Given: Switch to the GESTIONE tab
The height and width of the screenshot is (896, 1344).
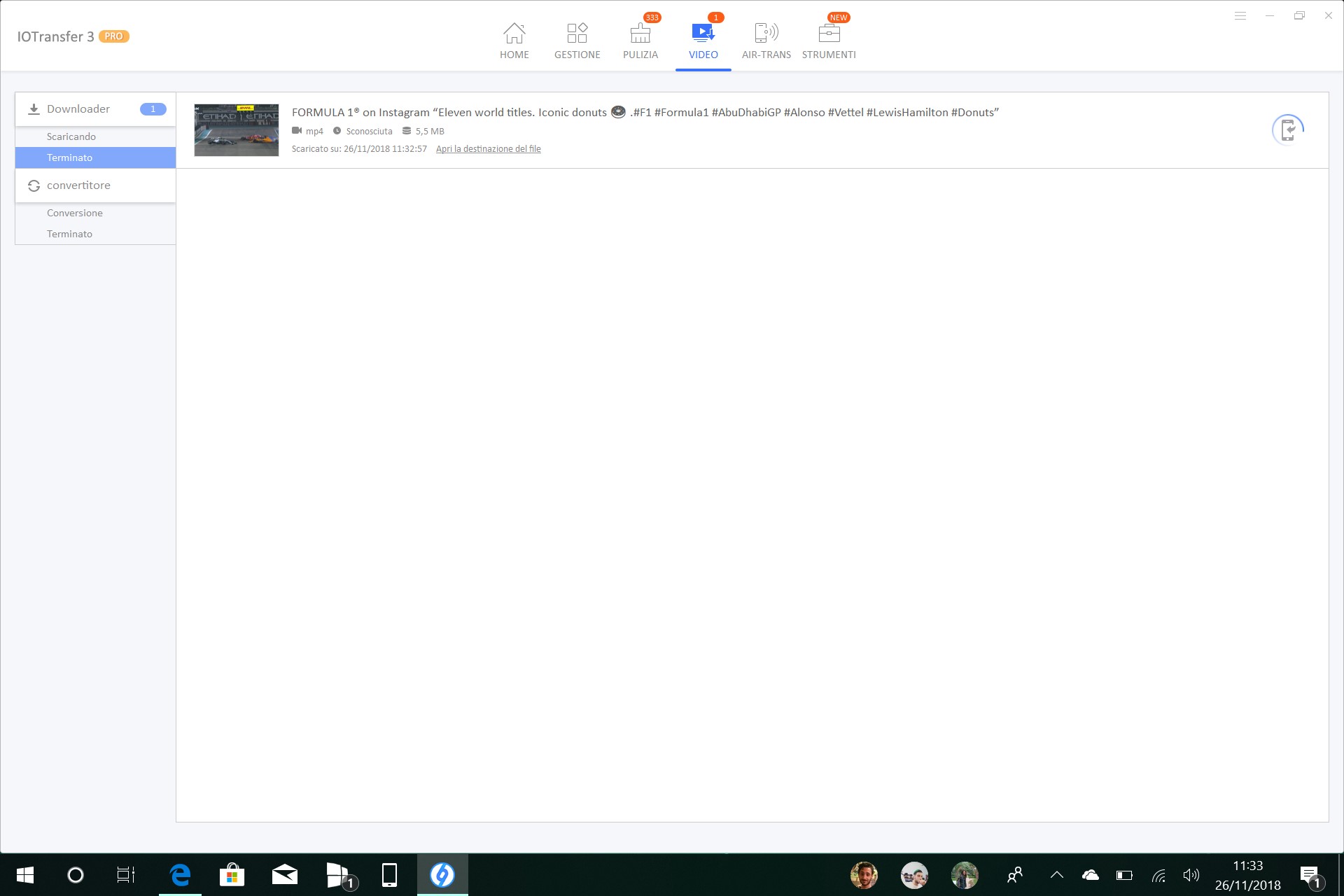Looking at the screenshot, I should [577, 41].
